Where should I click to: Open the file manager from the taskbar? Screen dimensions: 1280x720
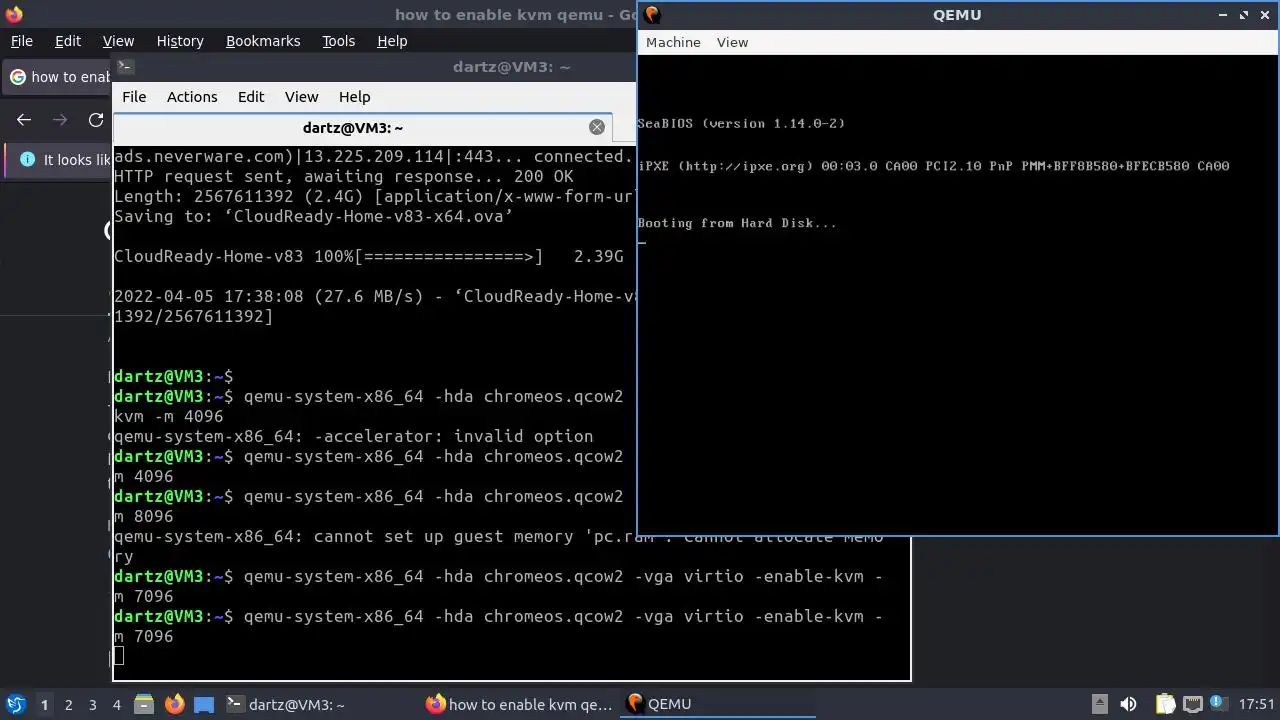pos(144,704)
